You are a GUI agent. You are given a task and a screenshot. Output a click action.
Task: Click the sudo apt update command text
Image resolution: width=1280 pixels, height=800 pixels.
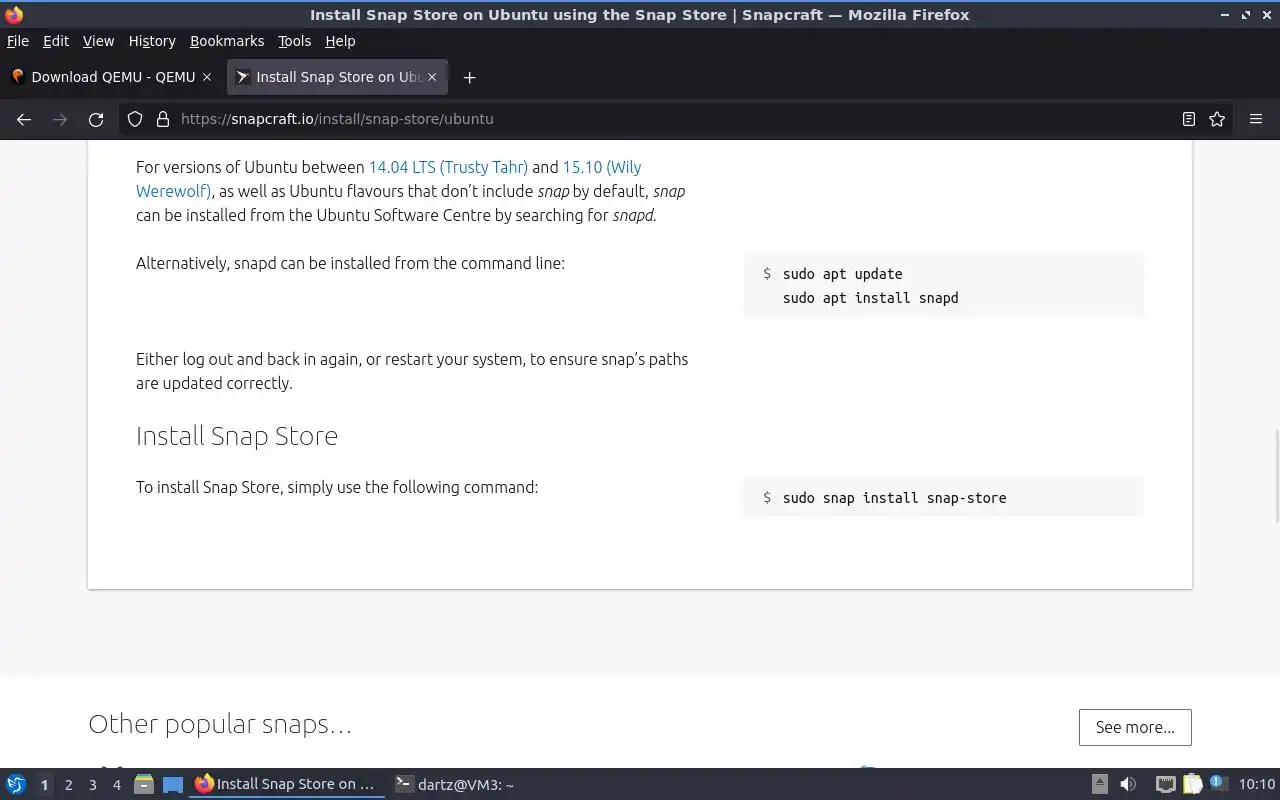point(842,274)
